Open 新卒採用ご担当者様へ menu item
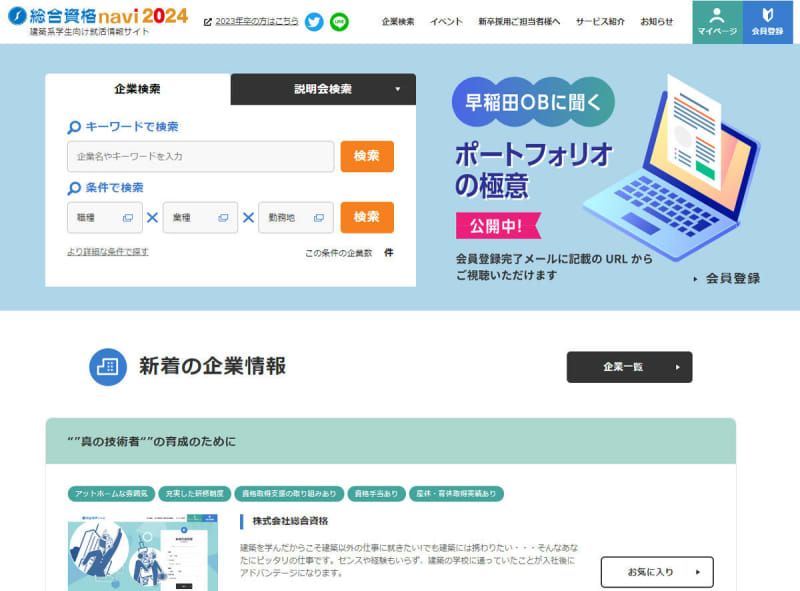 (x=519, y=21)
